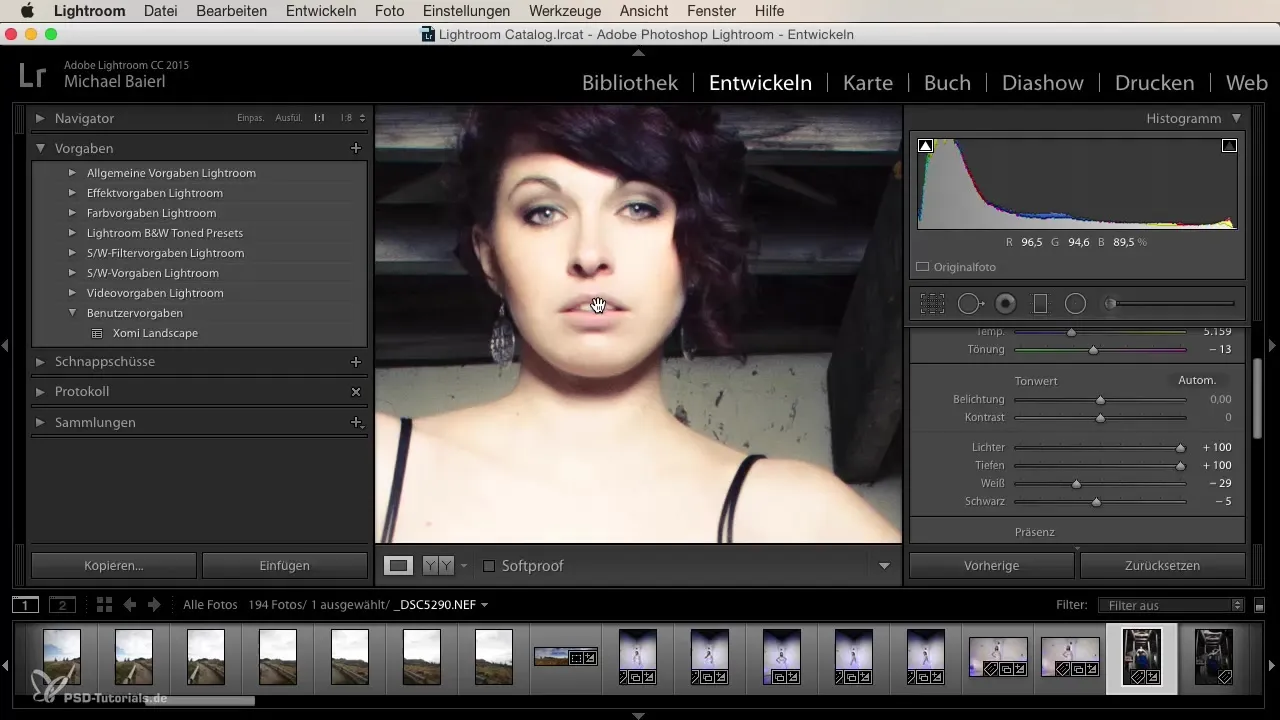Screen dimensions: 1280x720
Task: Go back to previous photo arrow
Action: [x=130, y=604]
